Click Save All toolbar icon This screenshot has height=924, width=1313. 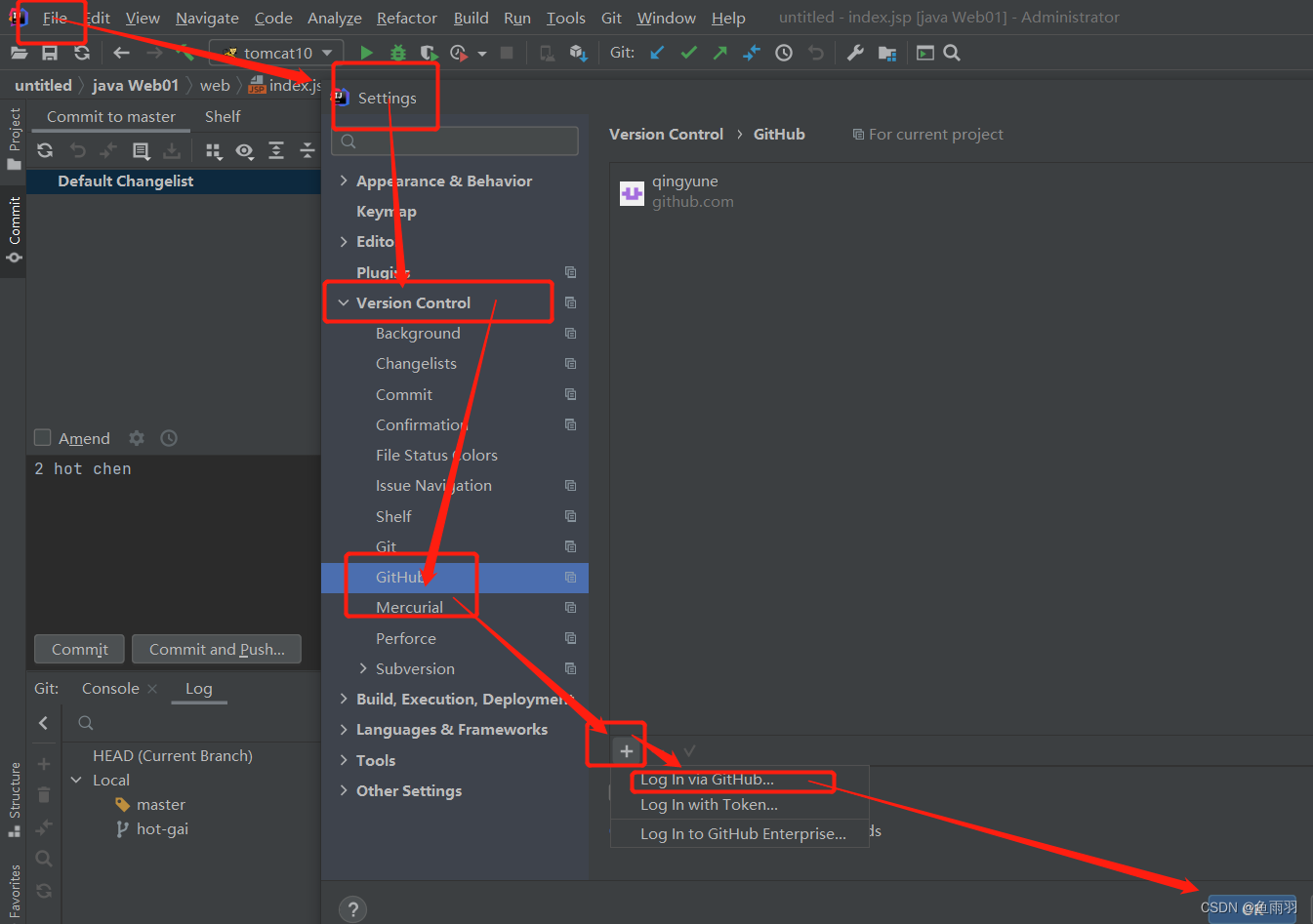pos(50,53)
